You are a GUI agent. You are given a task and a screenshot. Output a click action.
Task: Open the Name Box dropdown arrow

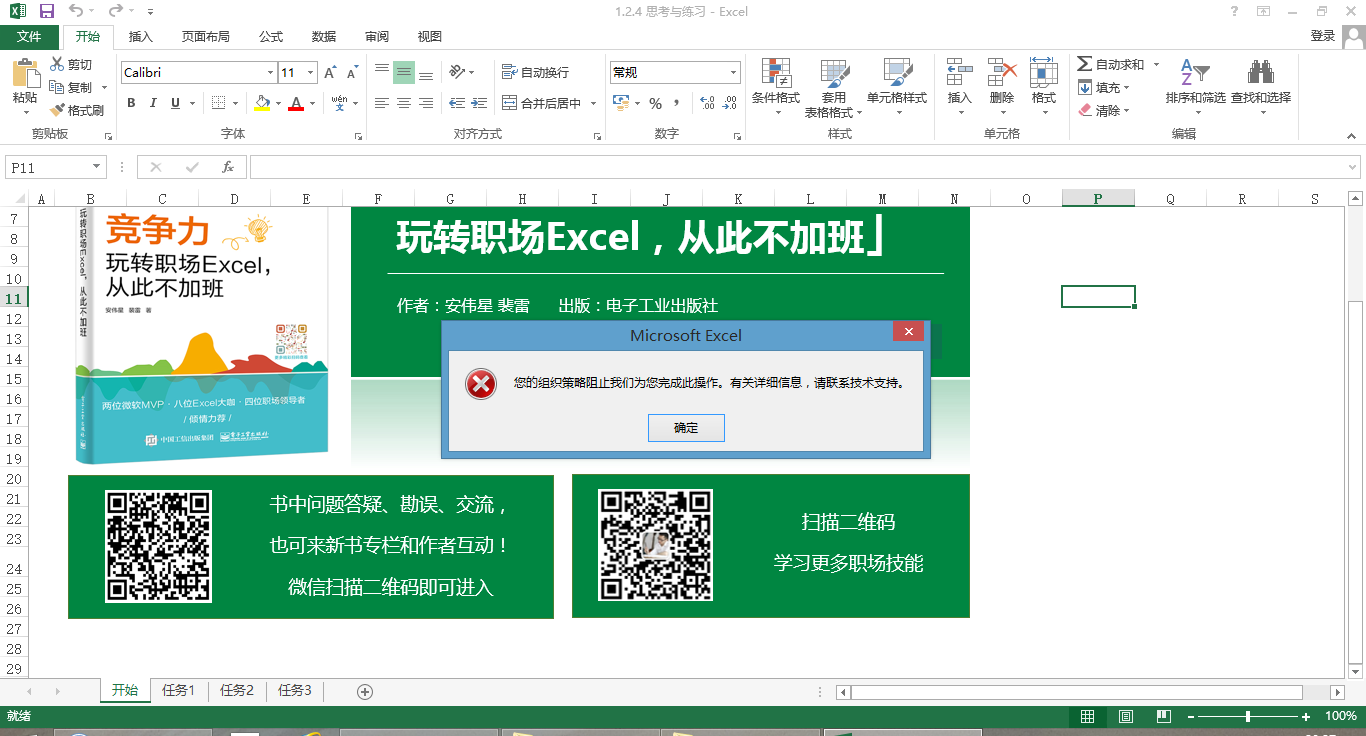click(x=97, y=167)
